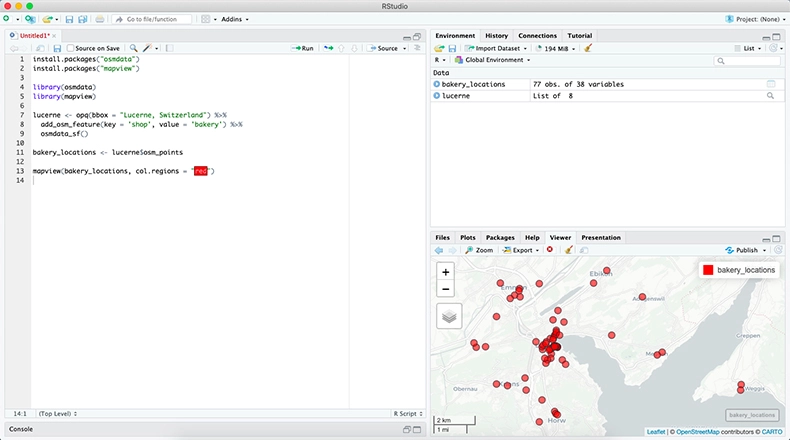Click the print icon in the main toolbar
The image size is (790, 440).
point(99,19)
